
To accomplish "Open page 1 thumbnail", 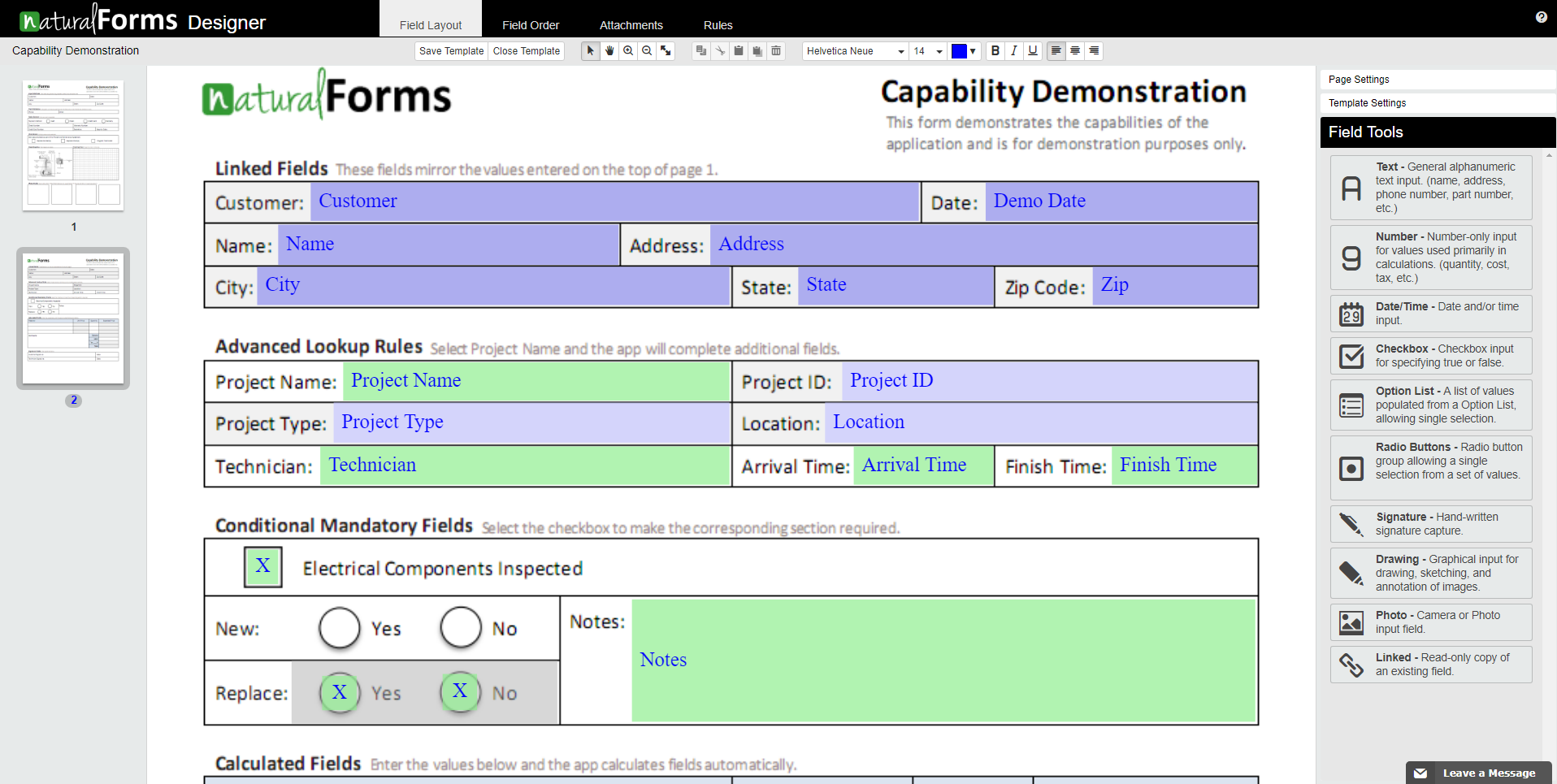I will pyautogui.click(x=73, y=145).
